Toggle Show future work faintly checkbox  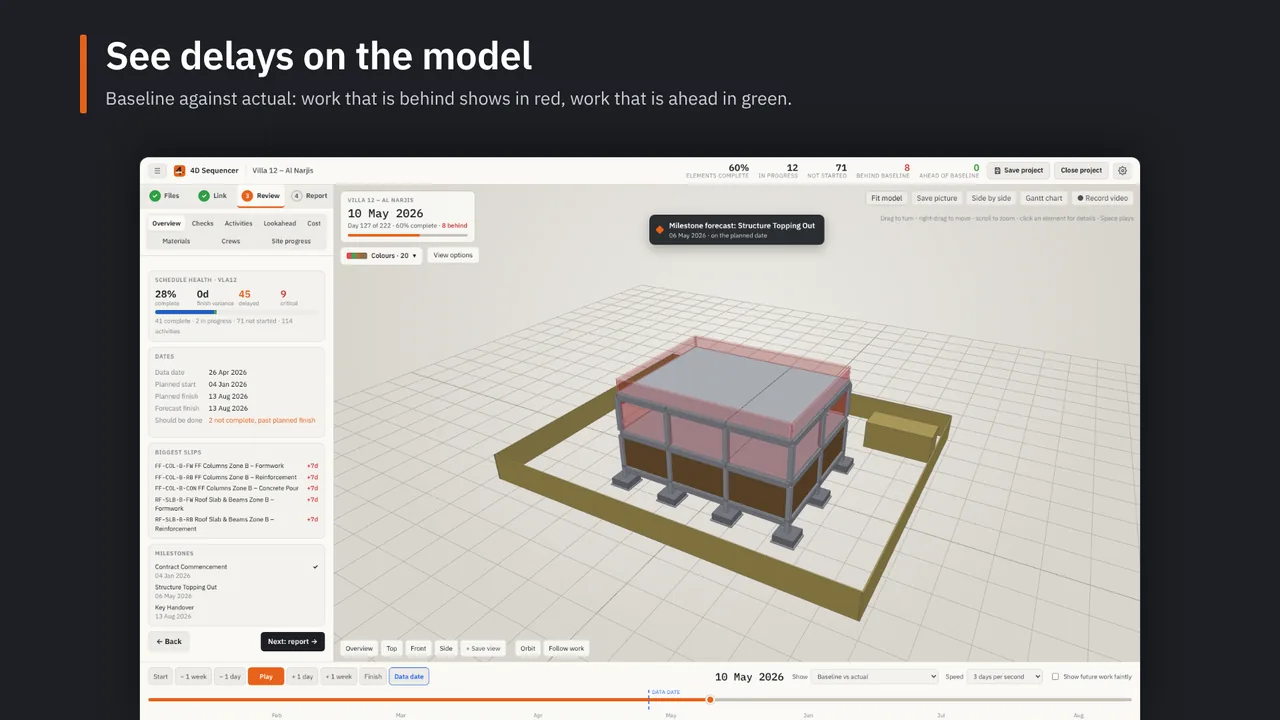click(x=1055, y=677)
